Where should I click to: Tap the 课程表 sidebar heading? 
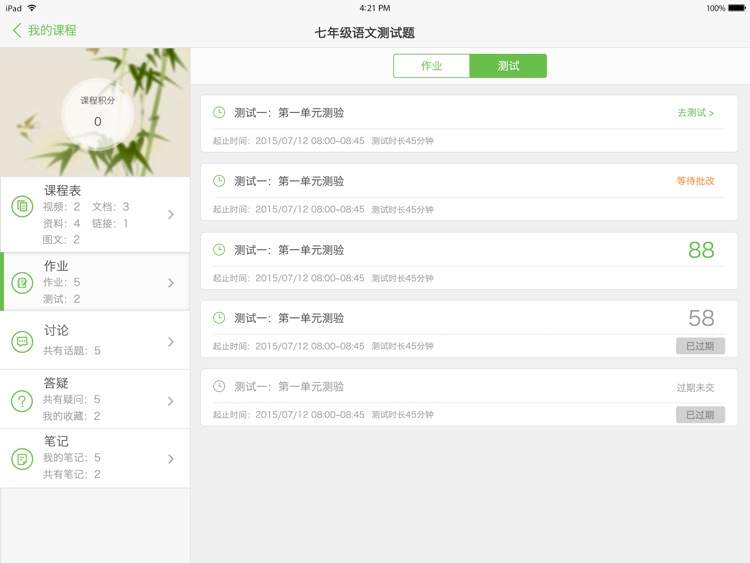[x=62, y=190]
